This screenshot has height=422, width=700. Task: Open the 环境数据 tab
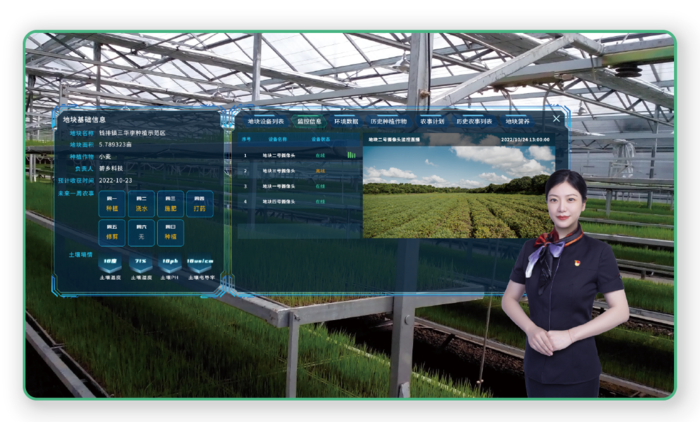click(x=348, y=120)
